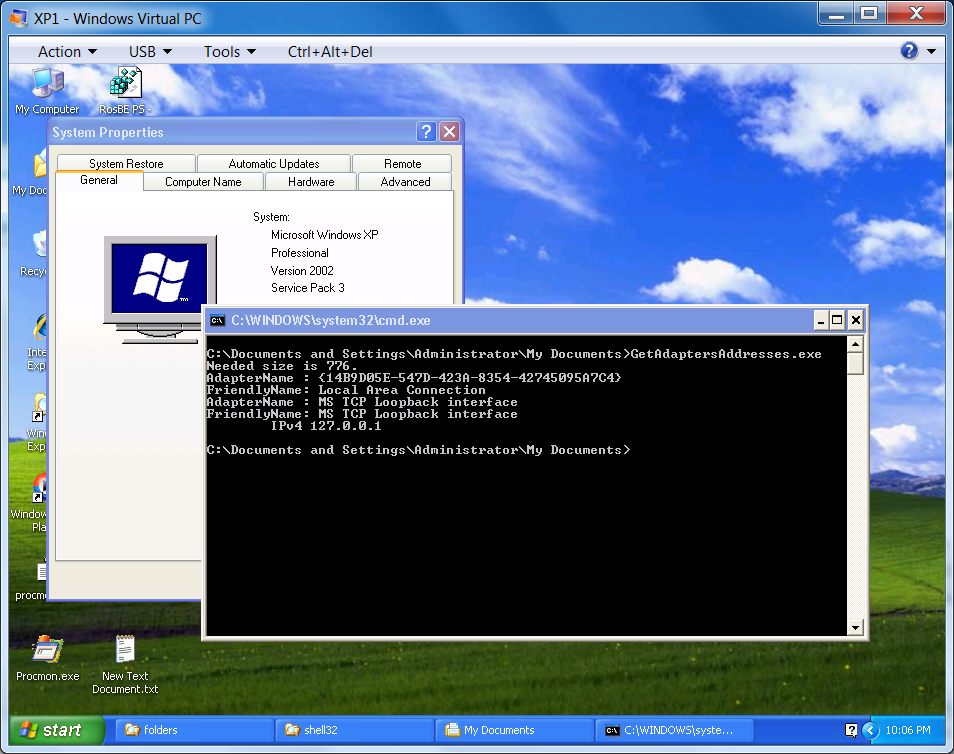Switch to Automatic Updates tab

(274, 164)
